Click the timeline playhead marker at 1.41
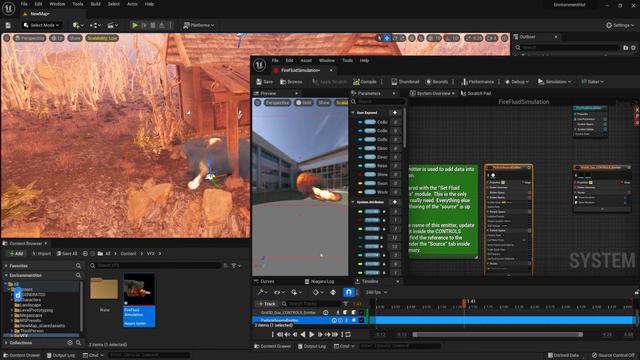Viewport: 640px width, 360px height. click(464, 302)
